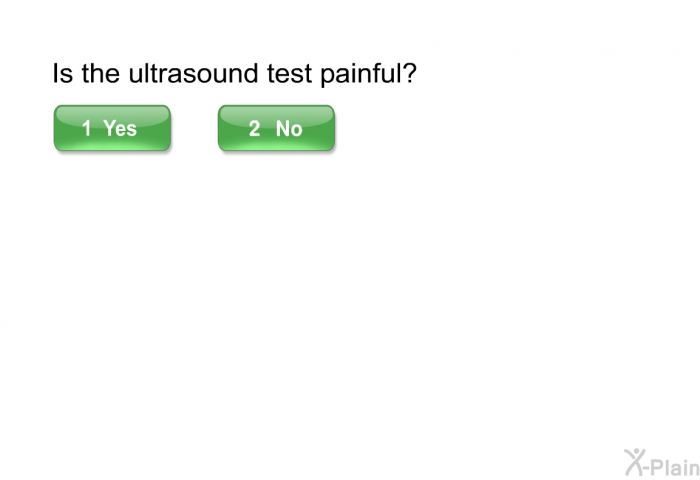Pick "Yes" as the quiz answer

click(x=112, y=128)
